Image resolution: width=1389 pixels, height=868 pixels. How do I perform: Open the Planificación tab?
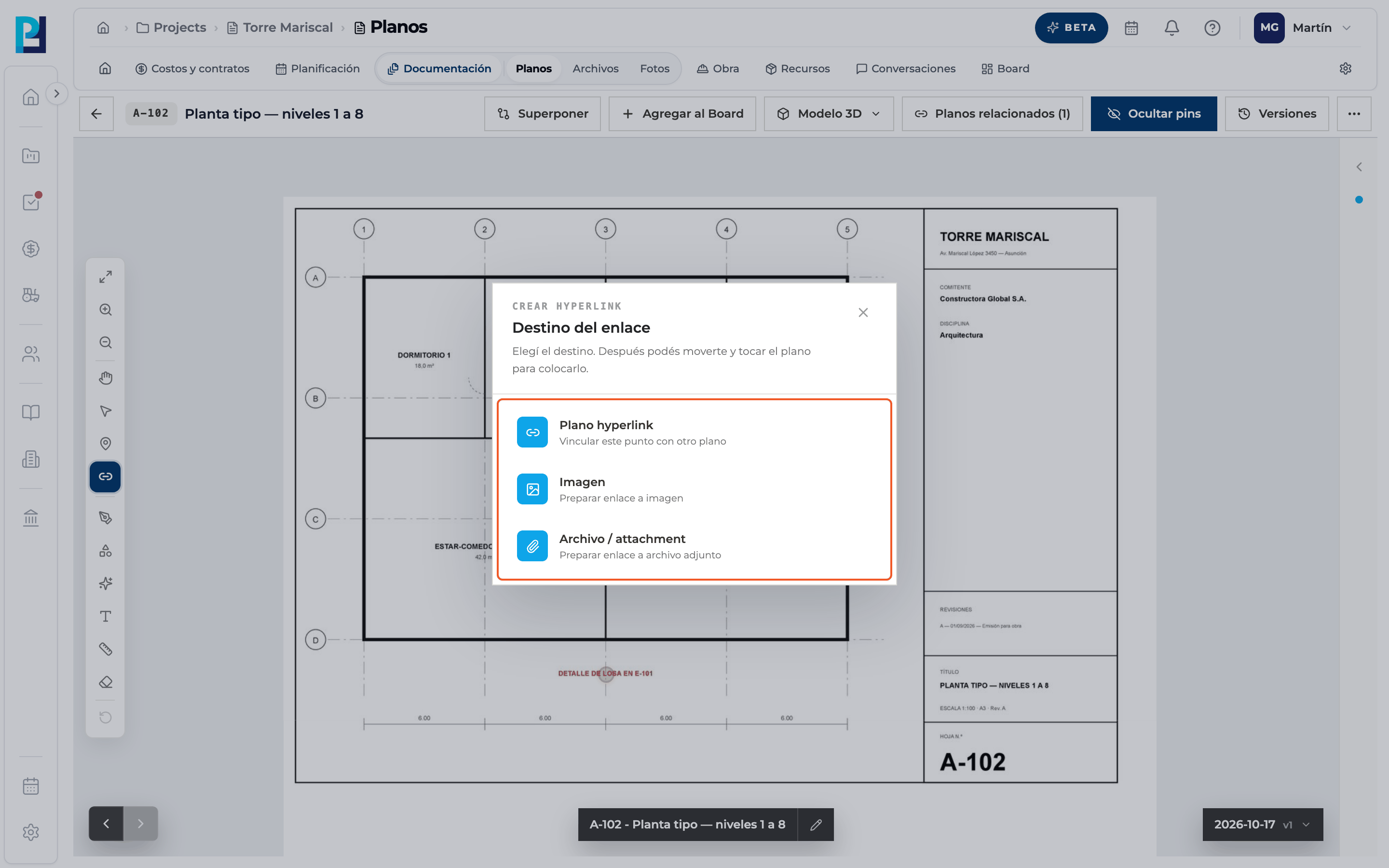[317, 68]
